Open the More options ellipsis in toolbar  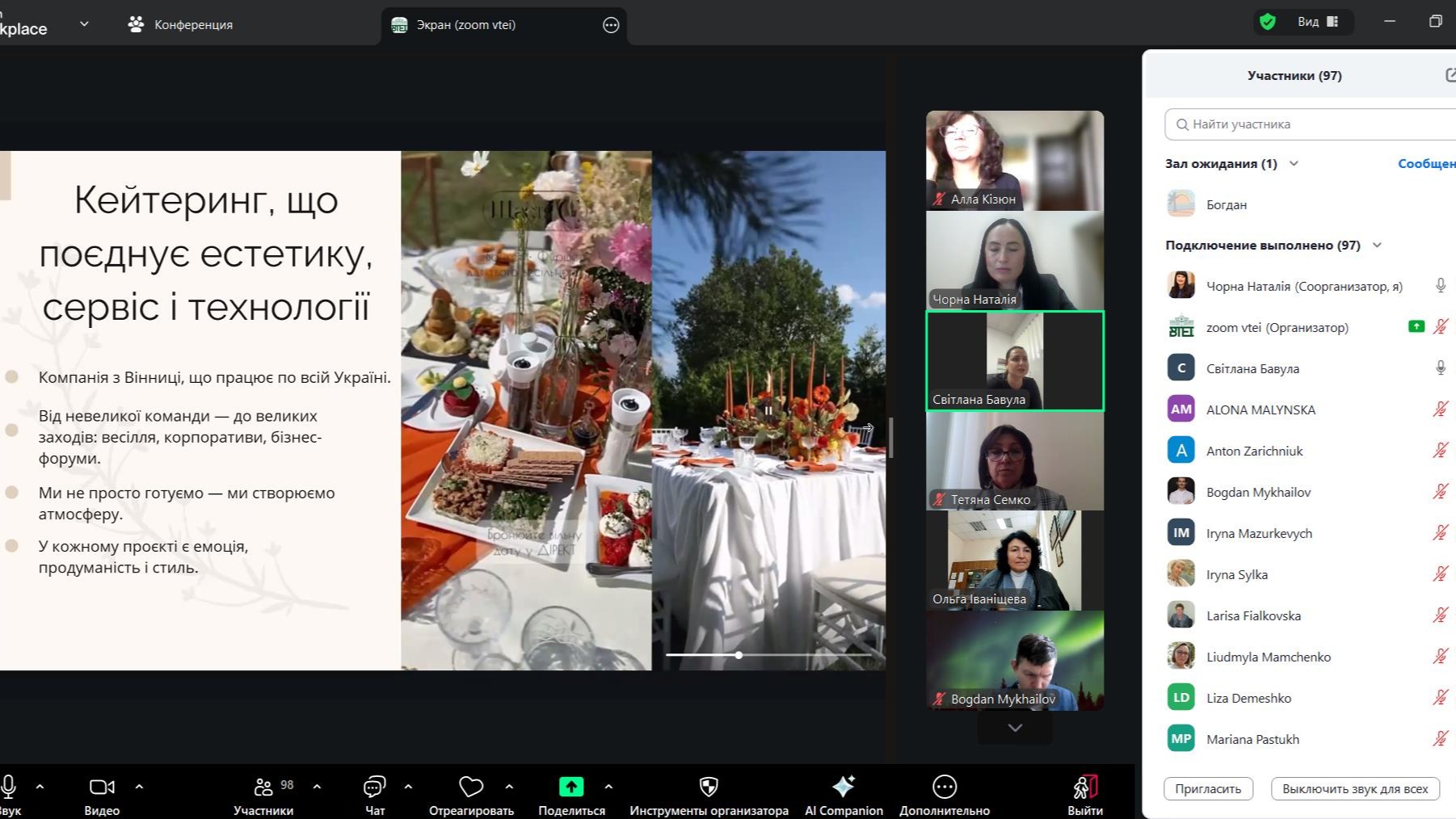[945, 787]
